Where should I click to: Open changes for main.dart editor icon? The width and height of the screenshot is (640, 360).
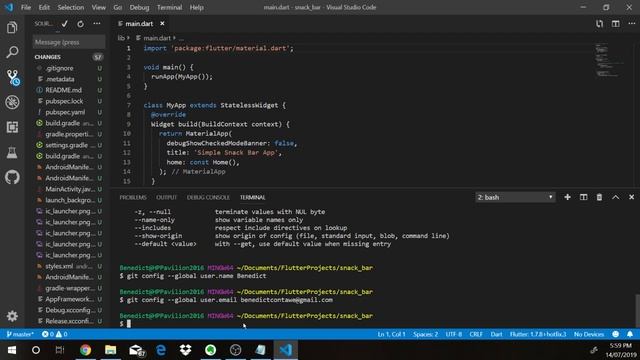point(599,24)
